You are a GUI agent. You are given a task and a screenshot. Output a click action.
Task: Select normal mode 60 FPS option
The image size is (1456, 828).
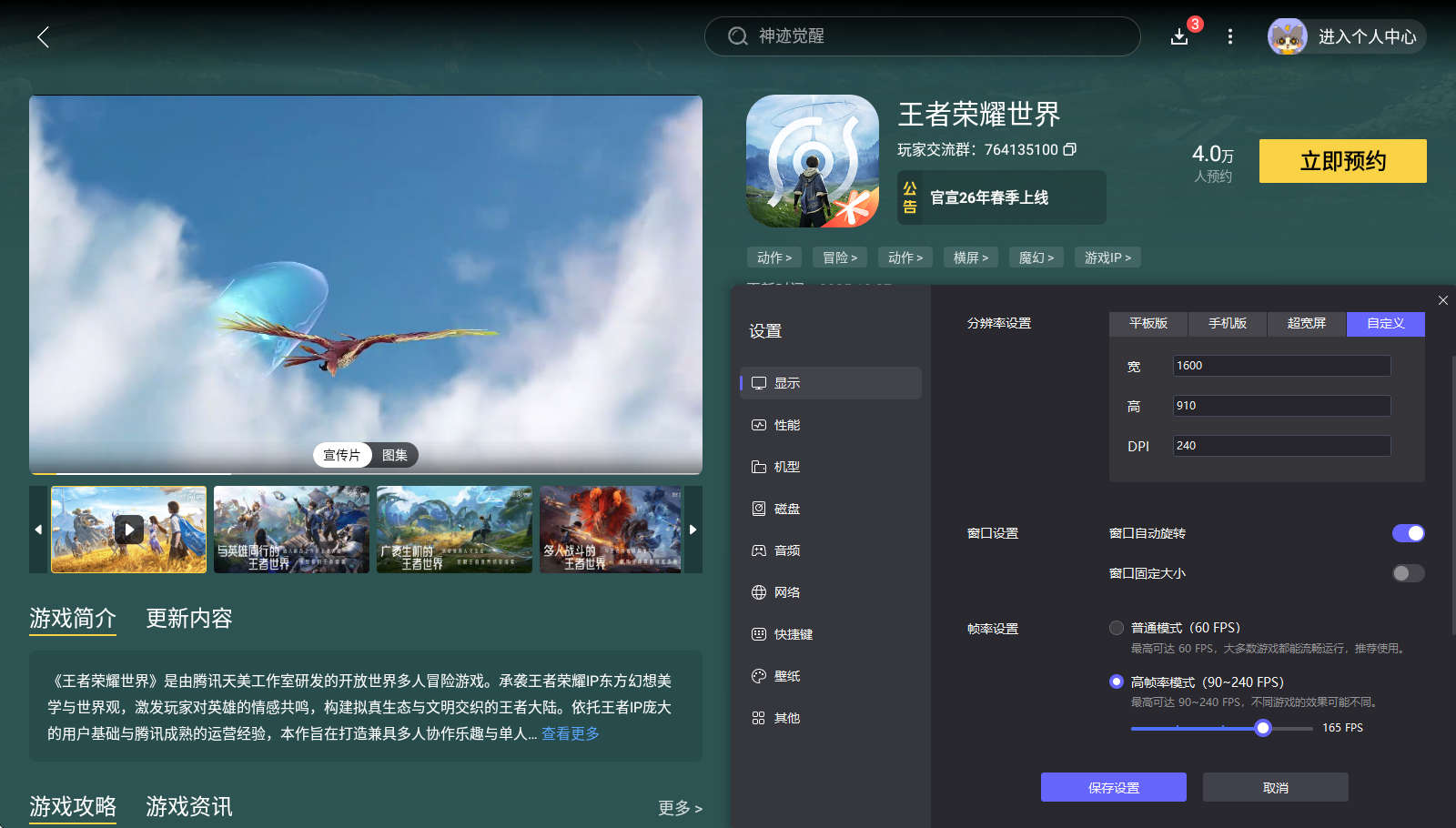coord(1117,628)
